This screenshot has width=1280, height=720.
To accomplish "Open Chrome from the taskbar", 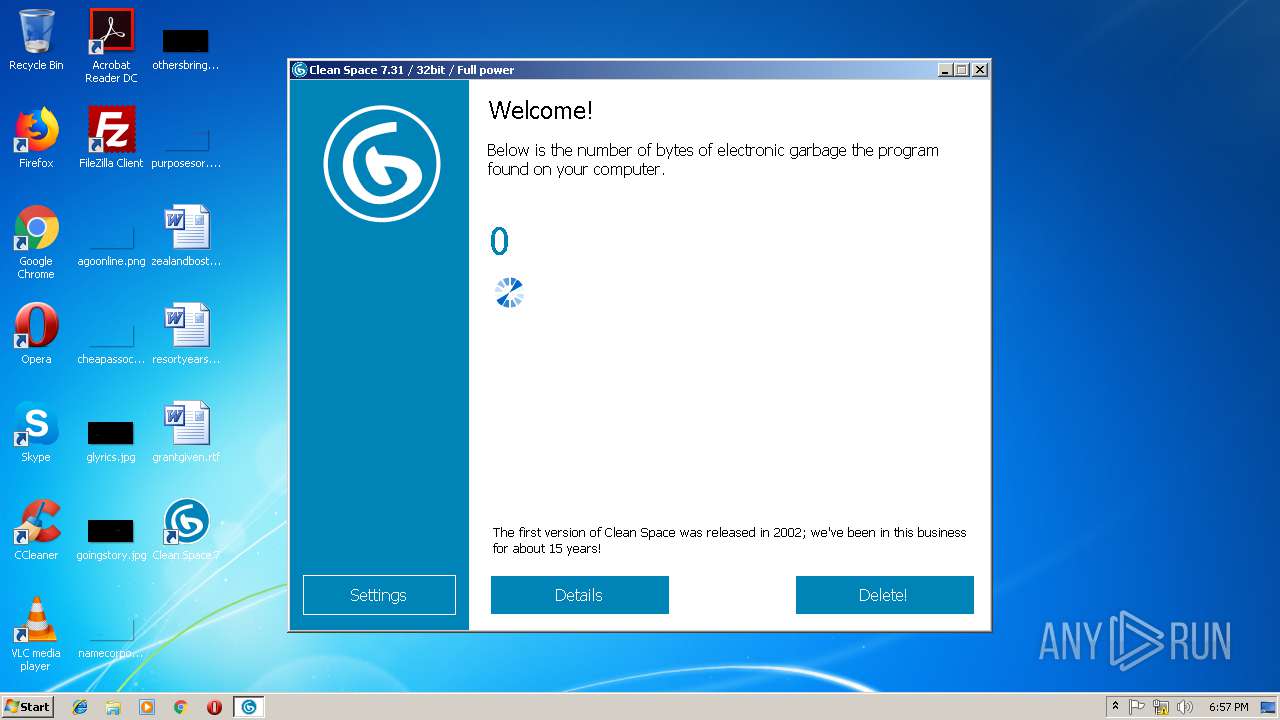I will pos(181,707).
